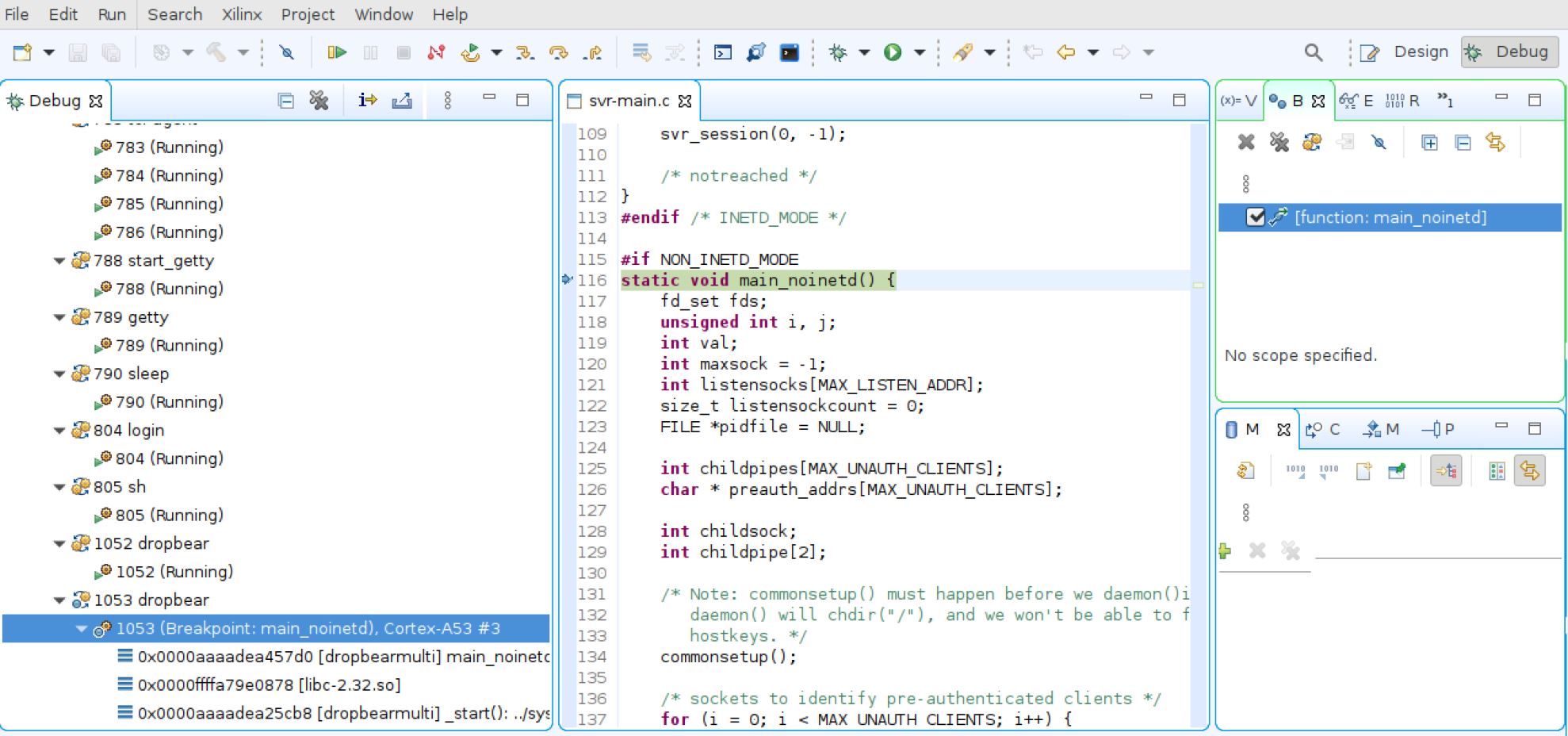Click the Restart debug icon
Image resolution: width=1568 pixels, height=736 pixels.
tap(471, 52)
